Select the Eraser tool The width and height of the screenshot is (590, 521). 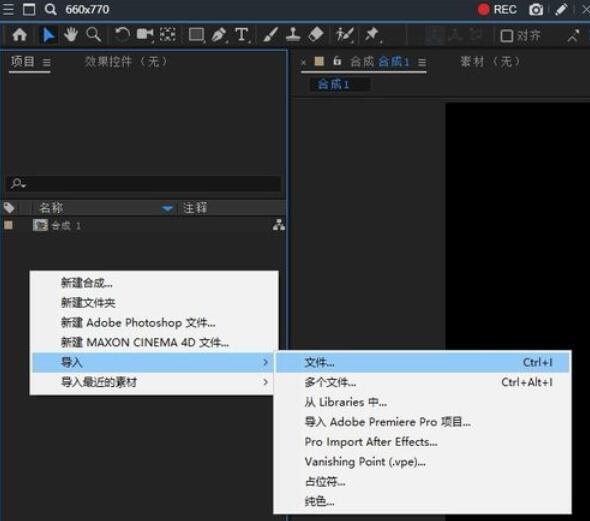pyautogui.click(x=316, y=35)
